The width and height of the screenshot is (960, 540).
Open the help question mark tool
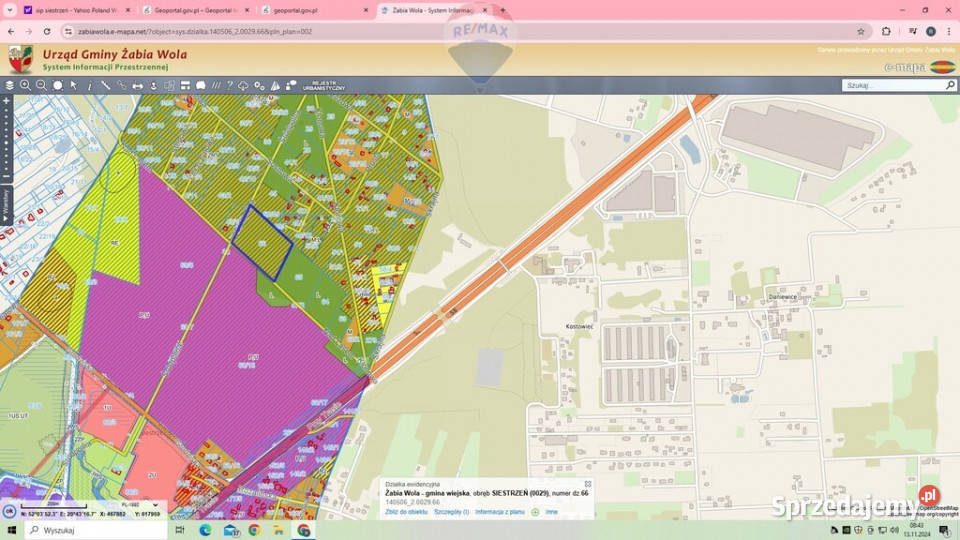coord(229,86)
